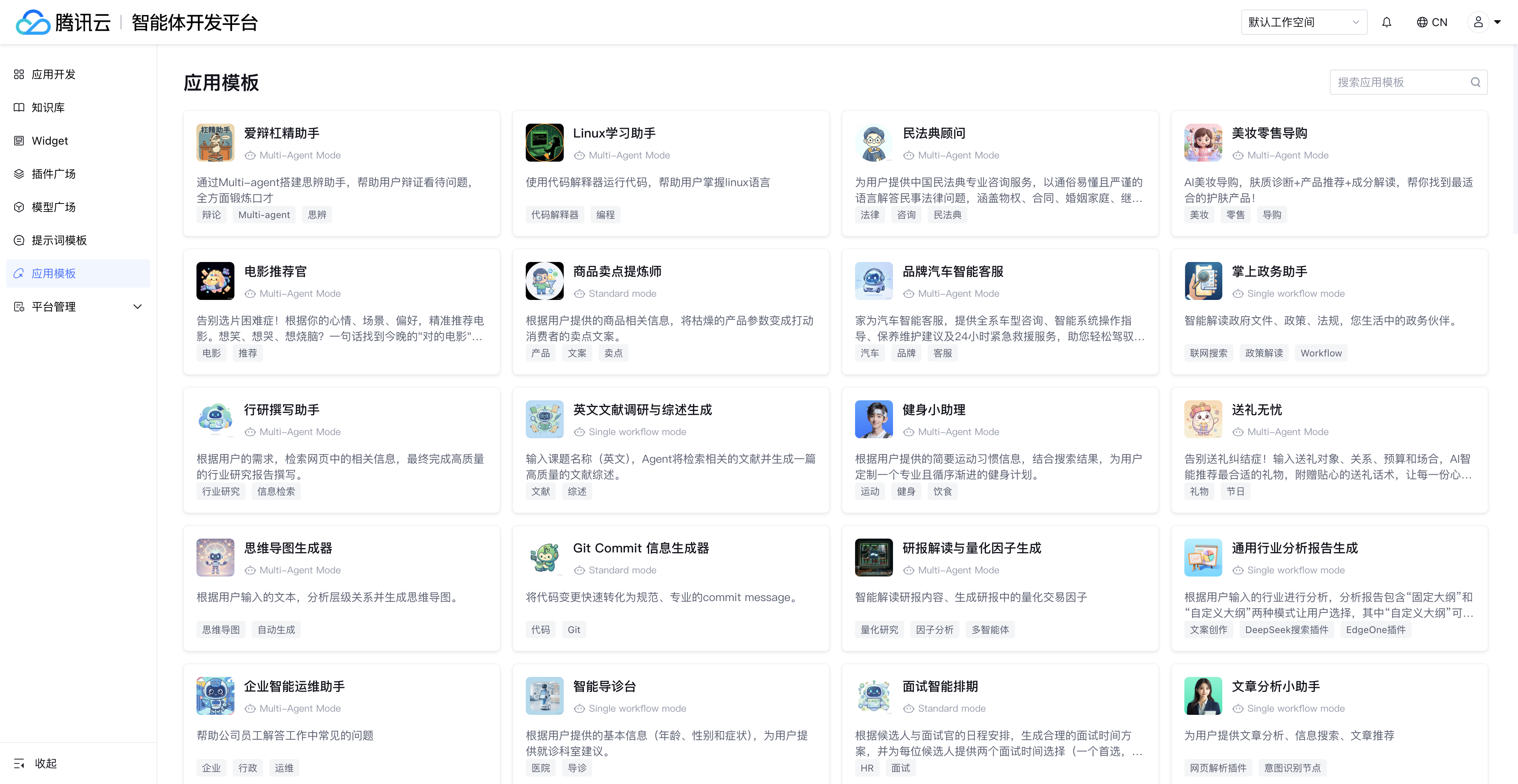The height and width of the screenshot is (784, 1518).
Task: Select the Widget sidebar item
Action: point(49,141)
